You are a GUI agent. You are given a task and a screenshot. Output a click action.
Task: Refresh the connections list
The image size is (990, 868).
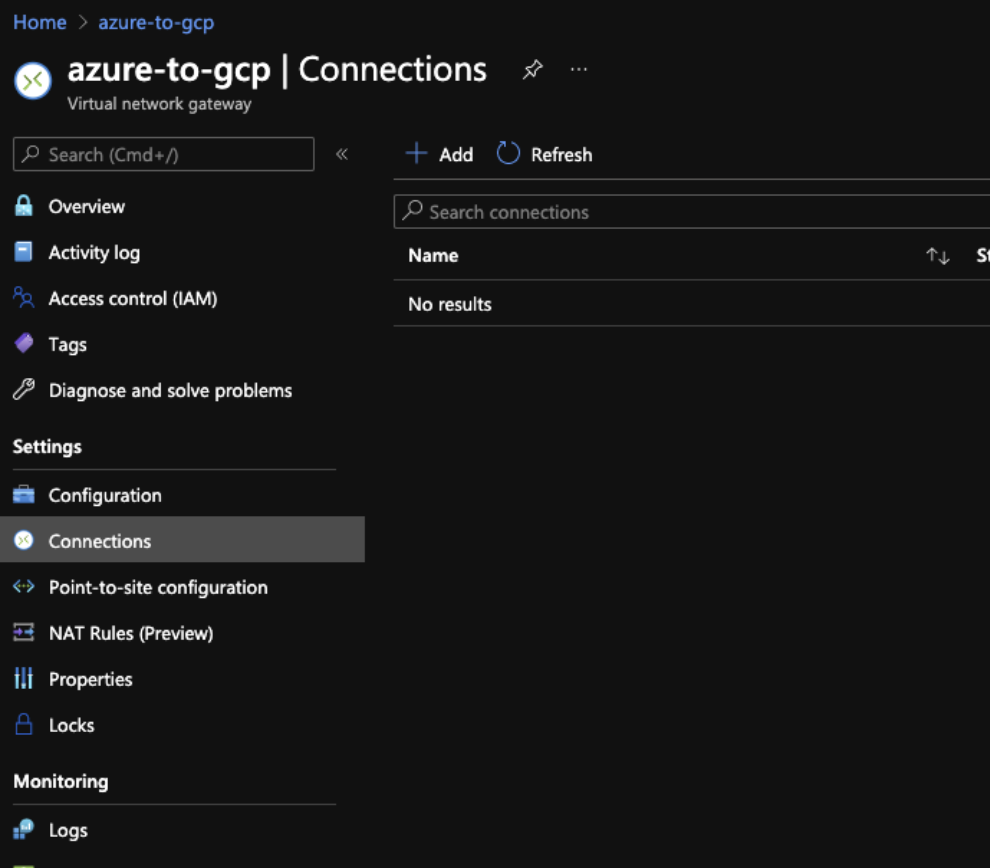click(545, 154)
